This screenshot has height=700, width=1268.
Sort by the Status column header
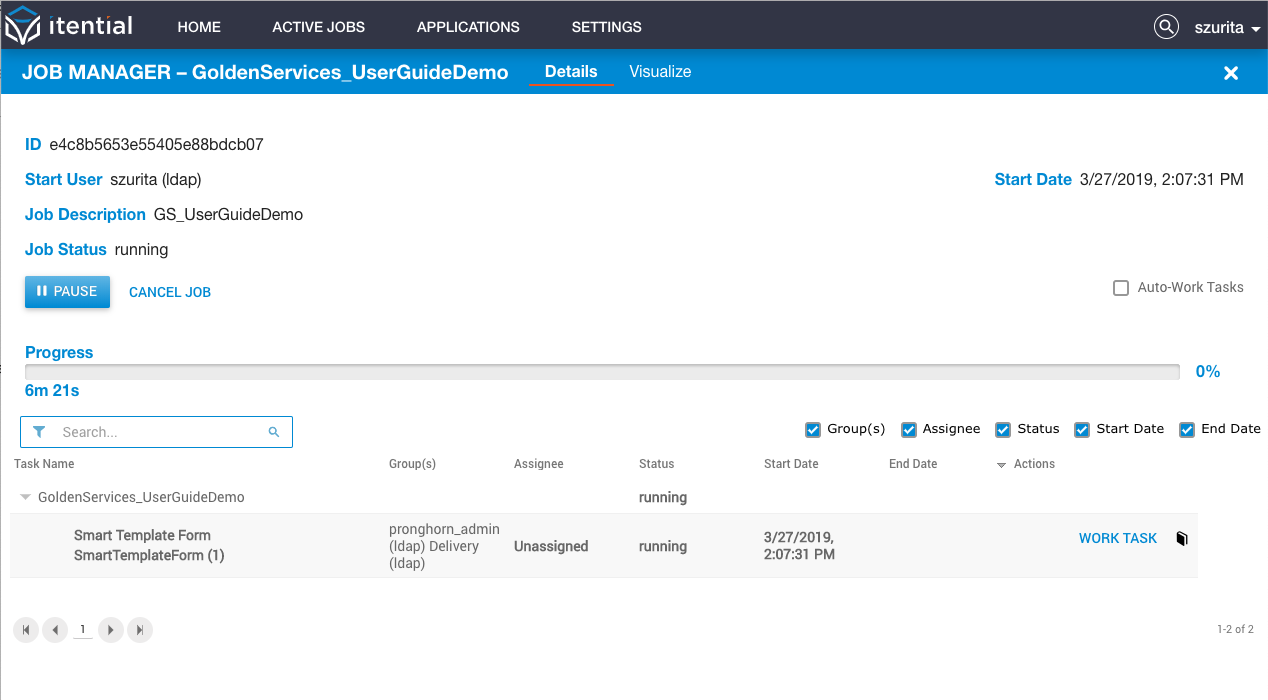(x=656, y=464)
